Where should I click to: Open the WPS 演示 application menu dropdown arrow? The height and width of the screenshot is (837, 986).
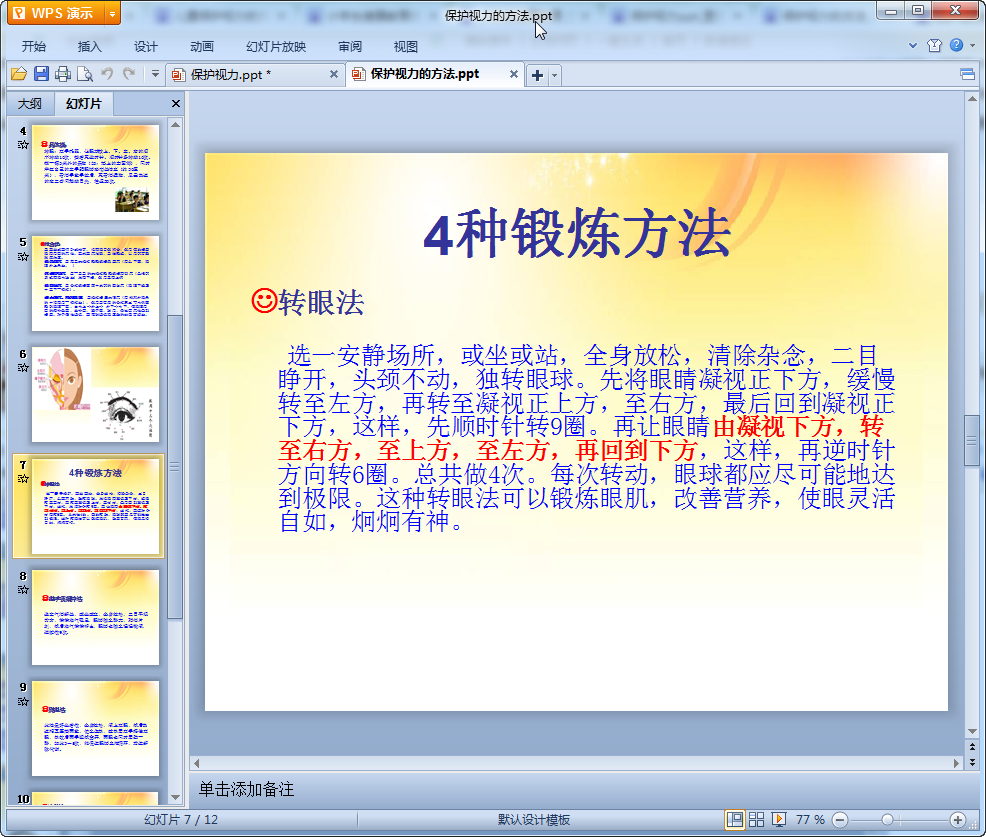point(112,13)
